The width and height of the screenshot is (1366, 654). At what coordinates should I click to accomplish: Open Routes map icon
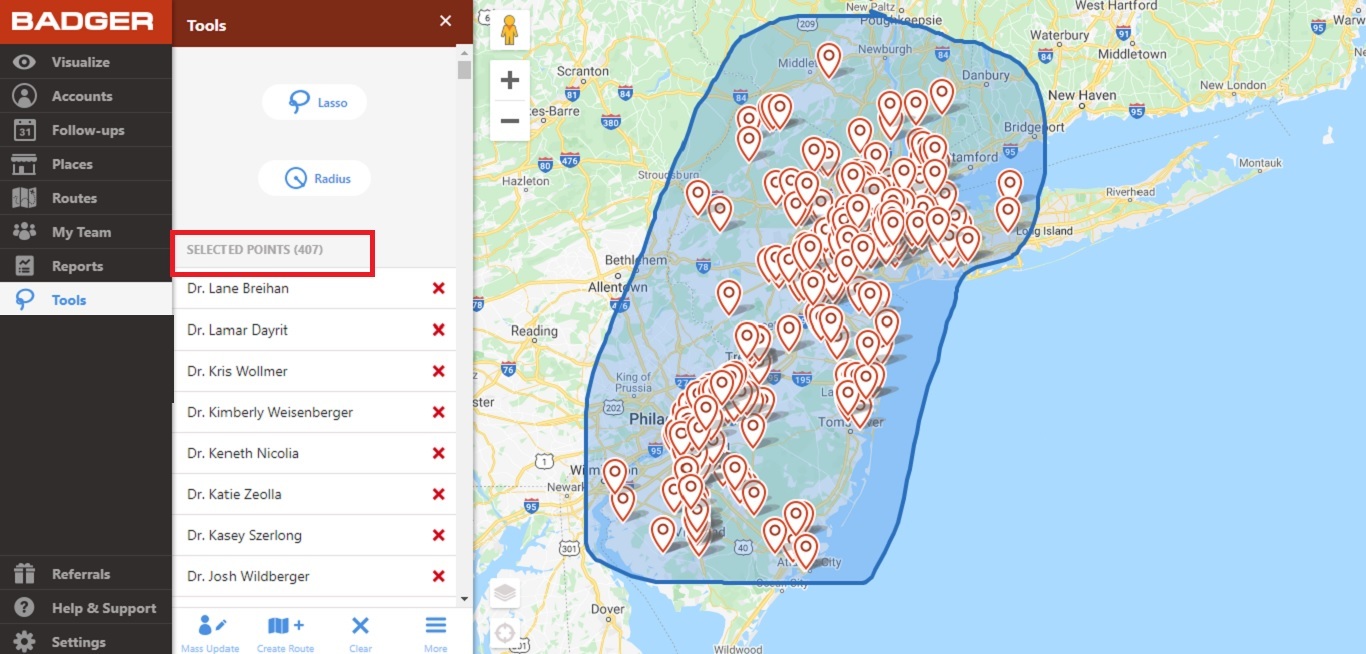(25, 198)
